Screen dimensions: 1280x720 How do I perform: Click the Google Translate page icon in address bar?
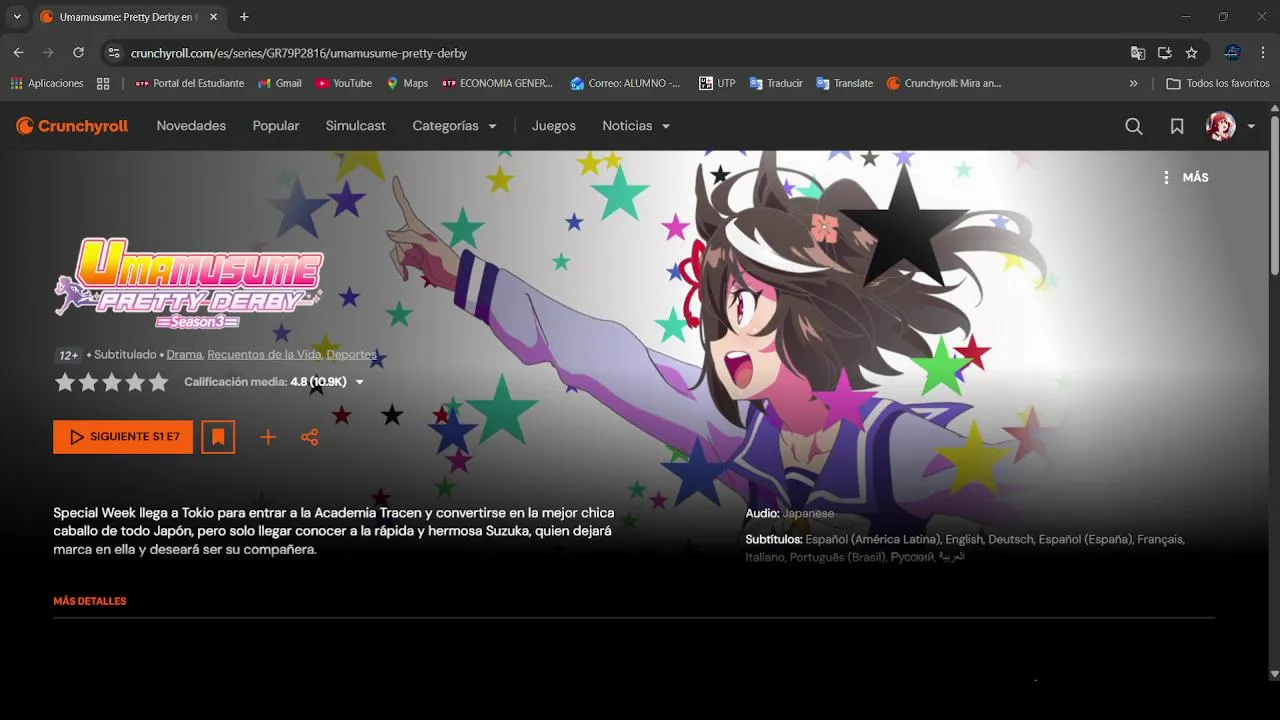click(x=1138, y=53)
